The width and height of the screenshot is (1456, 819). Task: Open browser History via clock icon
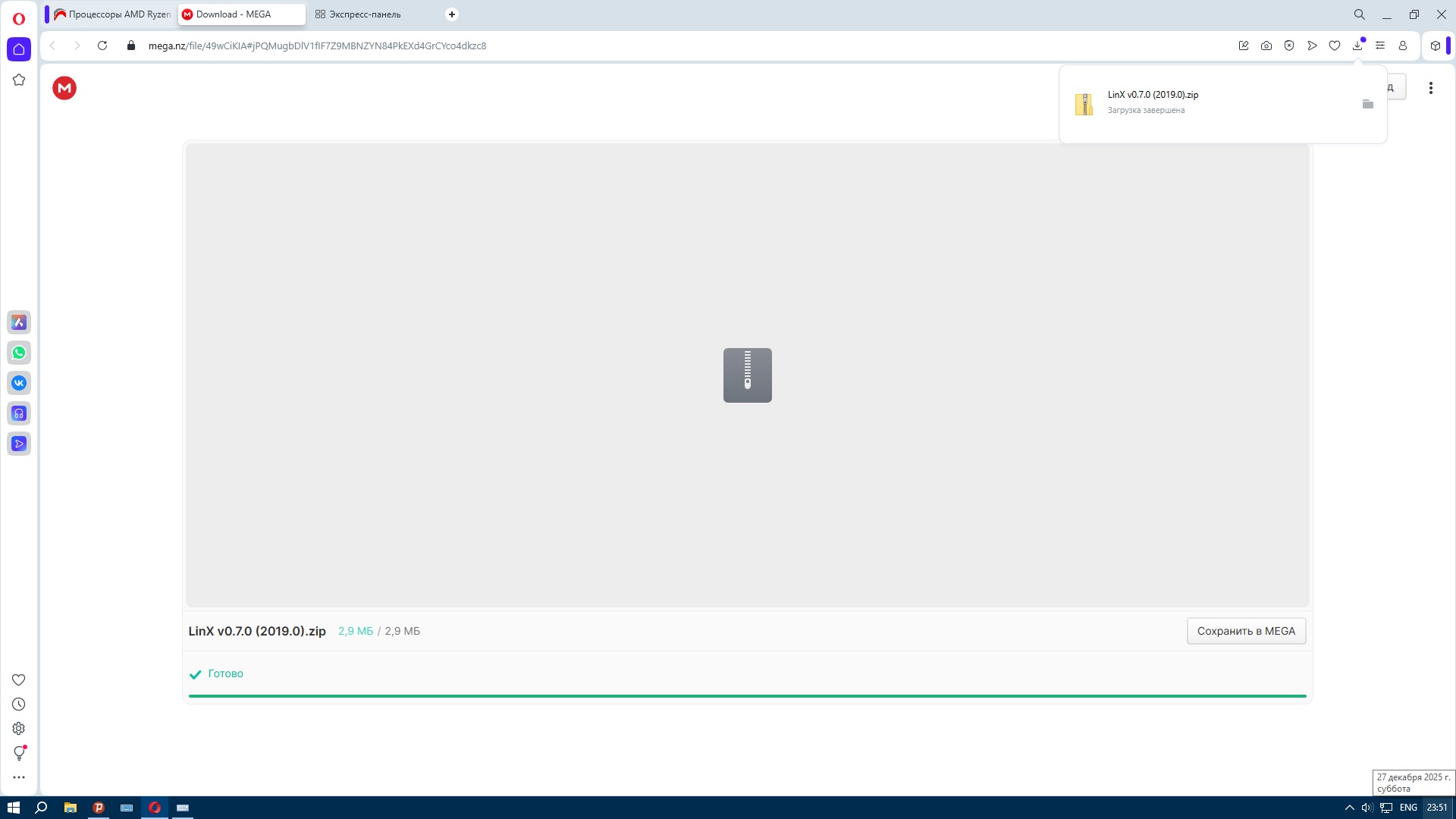pyautogui.click(x=18, y=704)
